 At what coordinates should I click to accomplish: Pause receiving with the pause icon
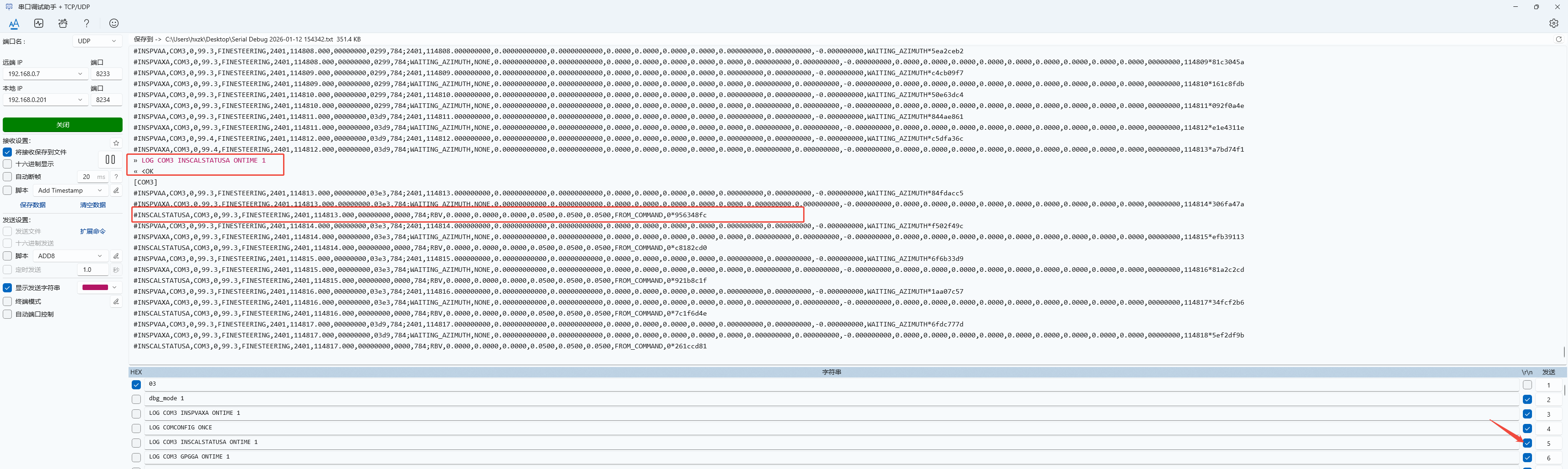point(110,159)
